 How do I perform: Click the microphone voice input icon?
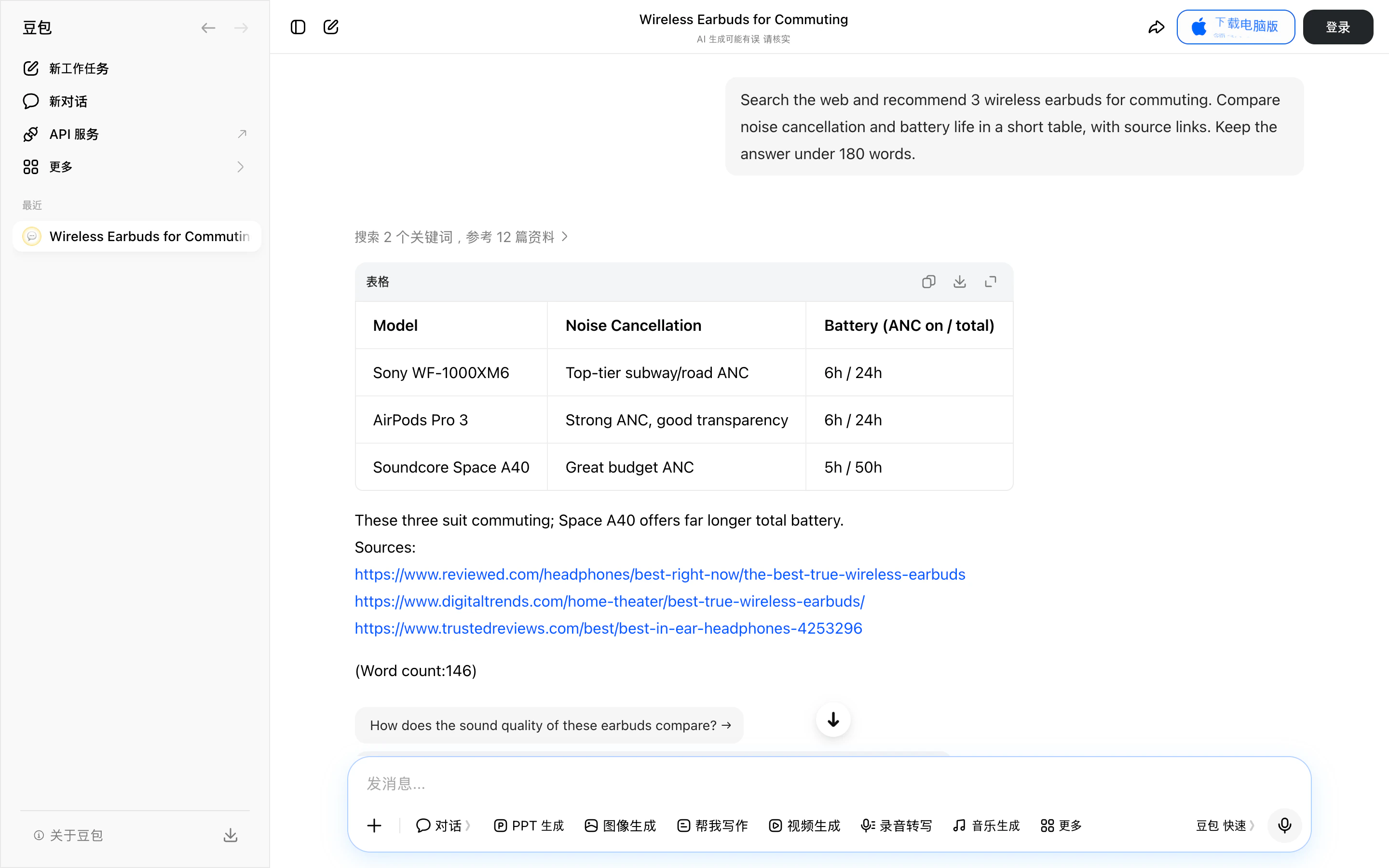pos(1284,826)
